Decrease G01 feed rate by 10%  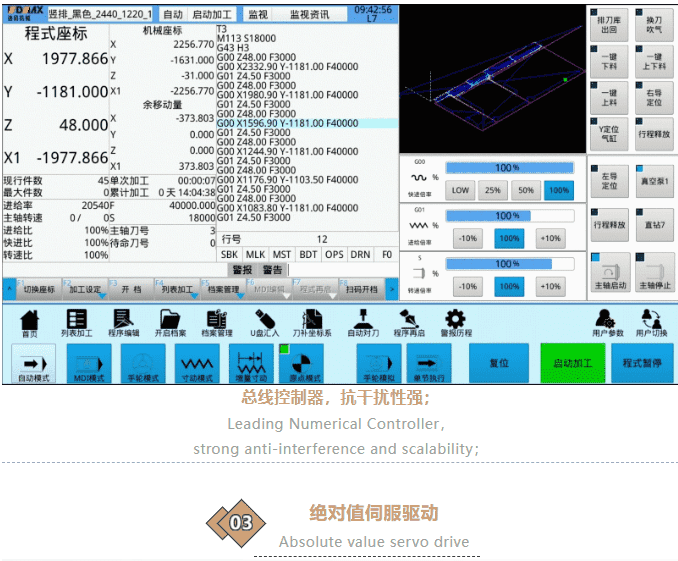tap(467, 238)
